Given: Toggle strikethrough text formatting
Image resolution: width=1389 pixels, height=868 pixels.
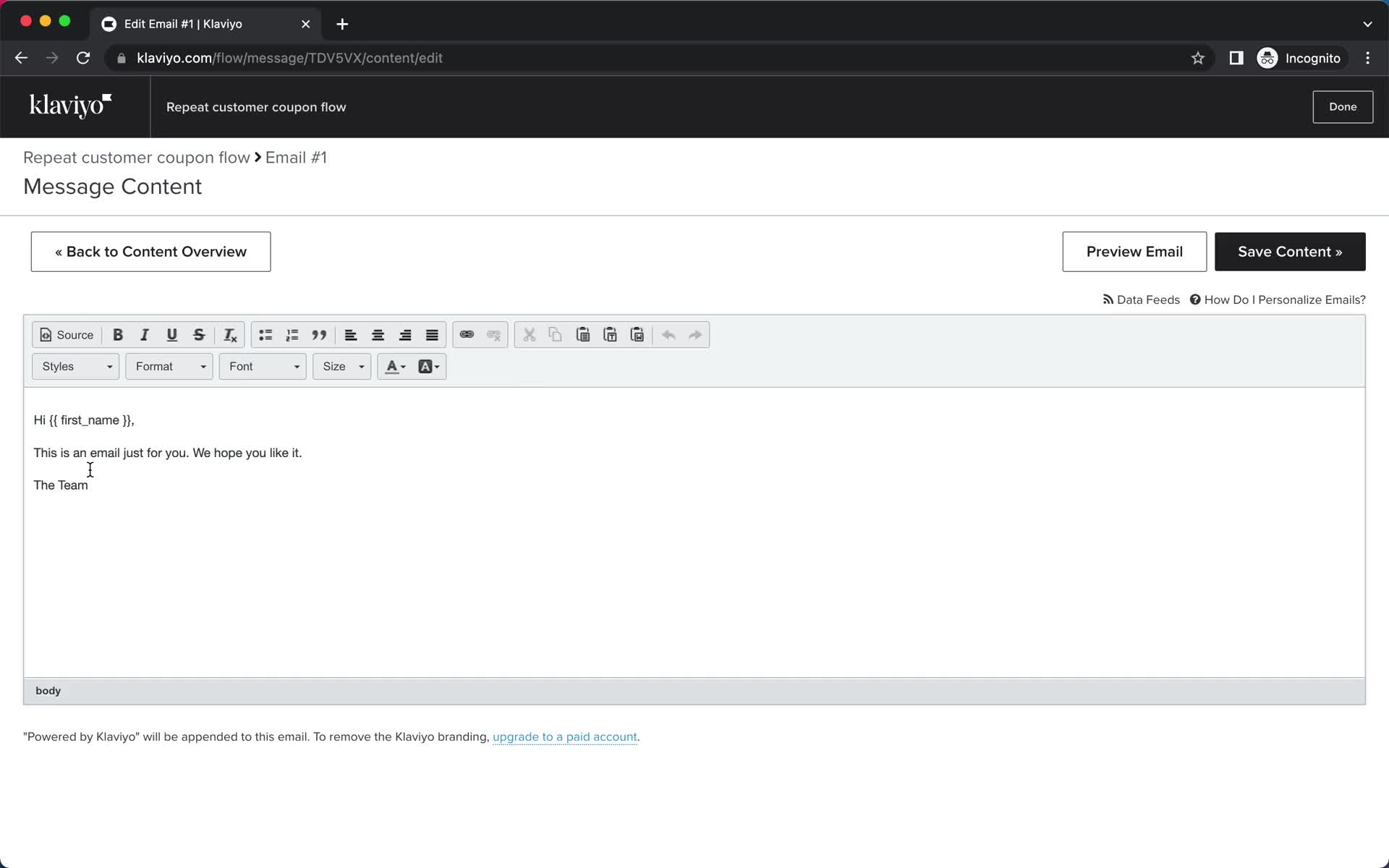Looking at the screenshot, I should [198, 334].
